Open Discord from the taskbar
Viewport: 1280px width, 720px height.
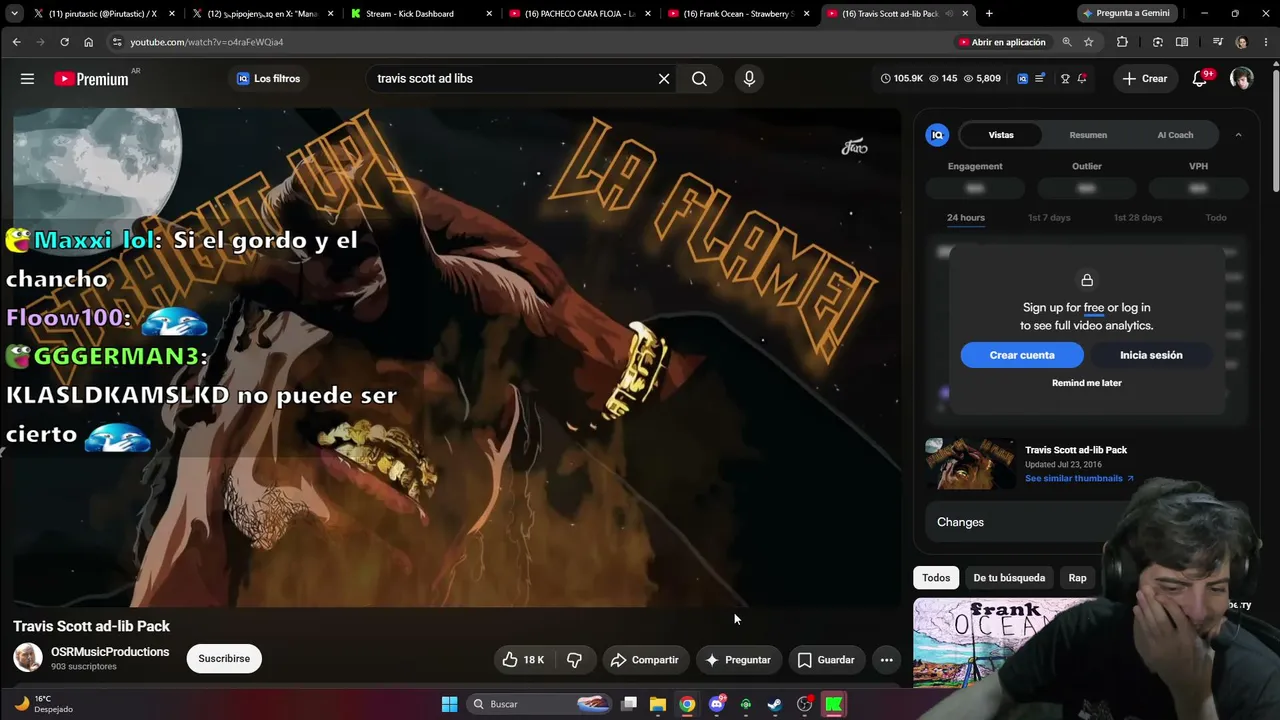click(x=716, y=704)
